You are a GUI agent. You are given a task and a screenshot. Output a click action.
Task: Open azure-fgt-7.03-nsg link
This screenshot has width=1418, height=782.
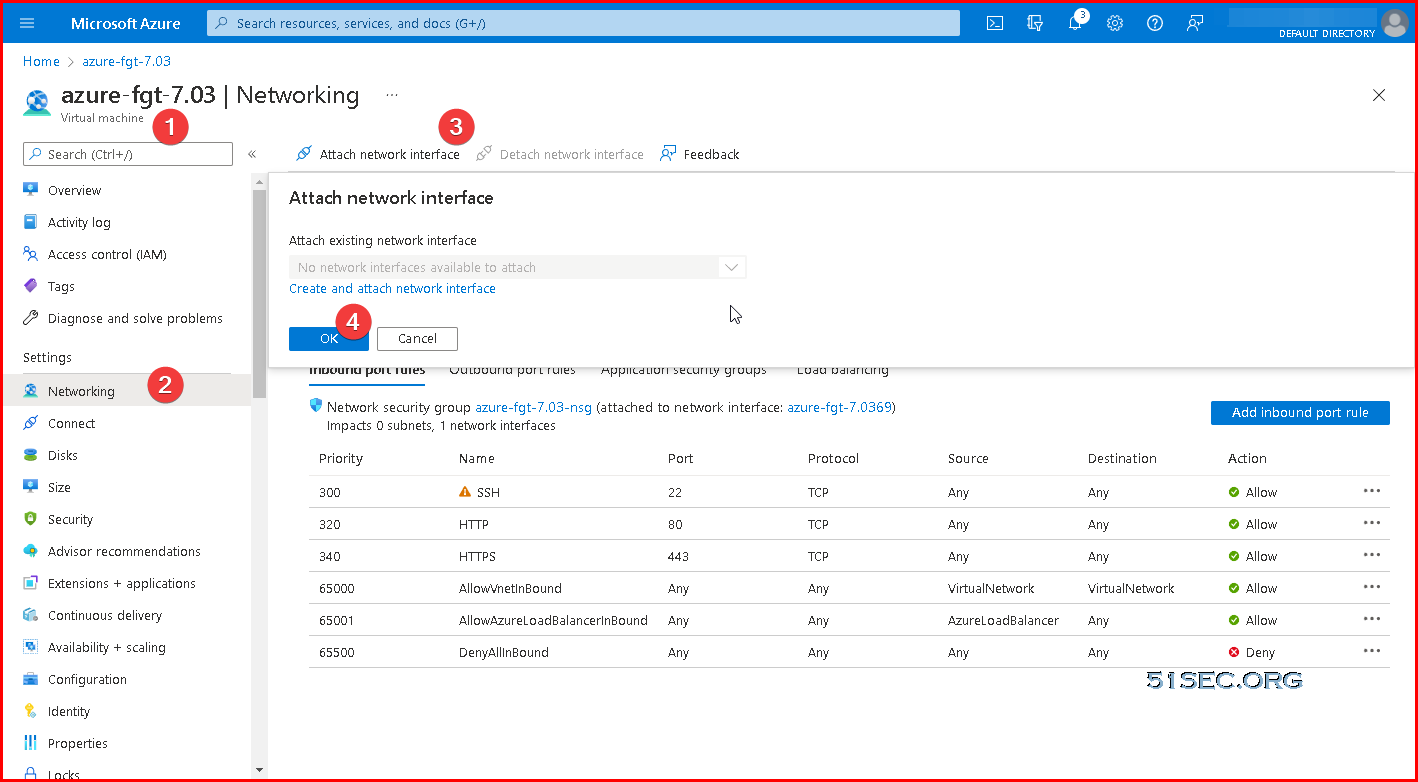point(534,407)
